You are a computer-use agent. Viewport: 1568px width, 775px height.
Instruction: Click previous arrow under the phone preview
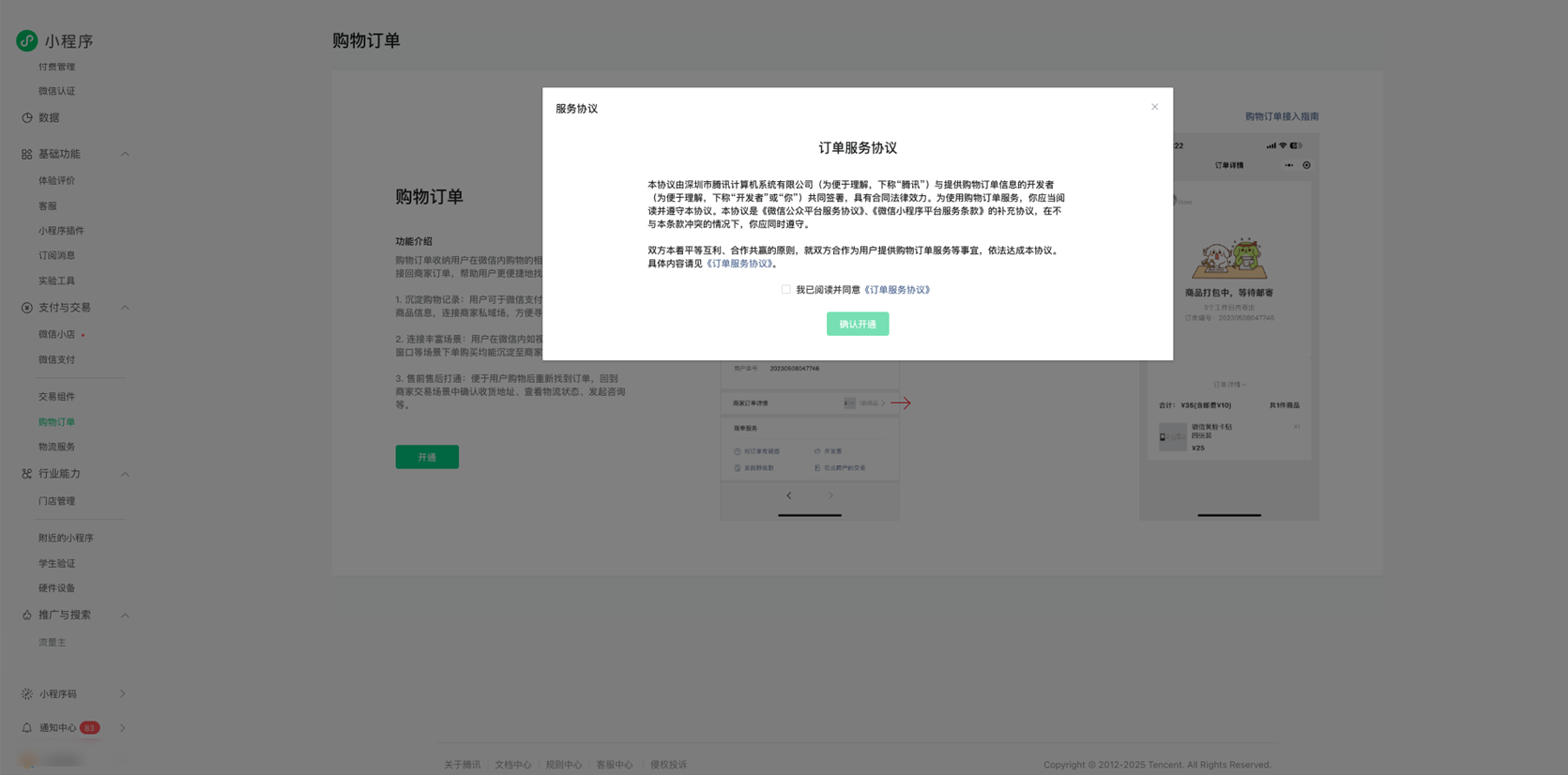(x=789, y=495)
